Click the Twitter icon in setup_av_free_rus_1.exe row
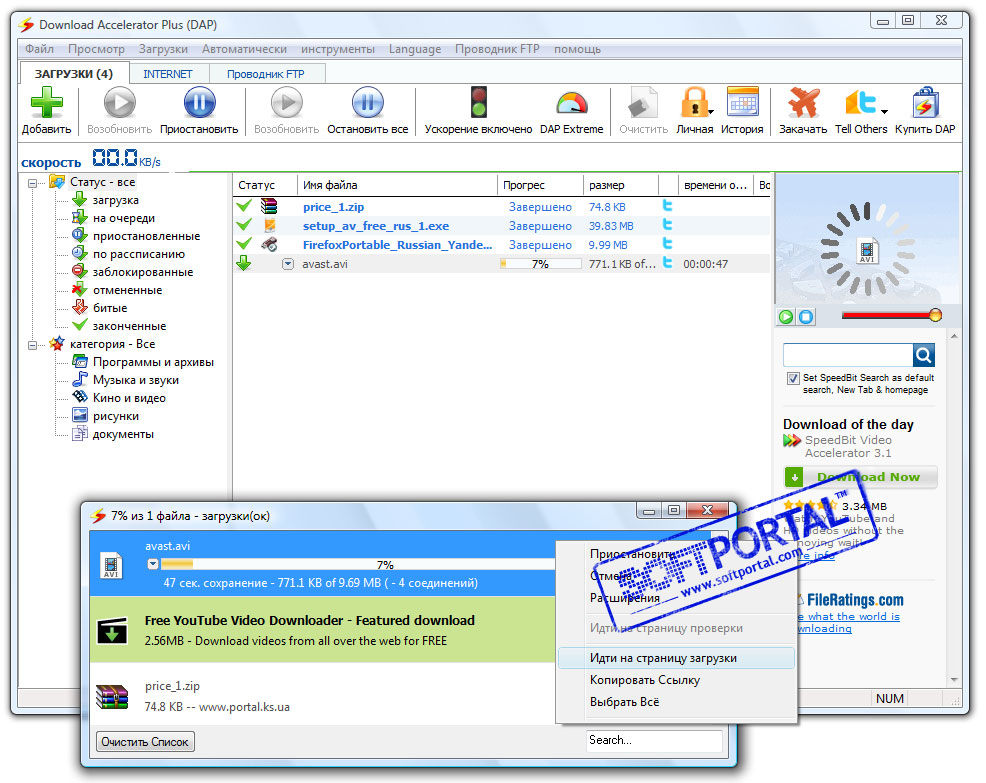 (668, 225)
